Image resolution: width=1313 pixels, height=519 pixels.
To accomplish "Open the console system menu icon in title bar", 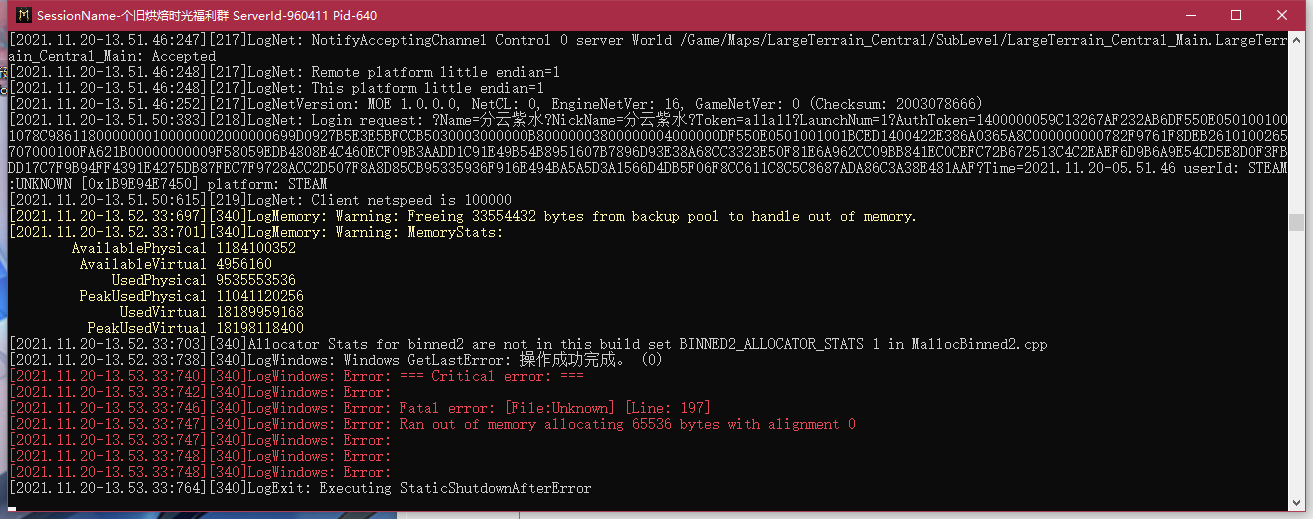I will (x=19, y=16).
